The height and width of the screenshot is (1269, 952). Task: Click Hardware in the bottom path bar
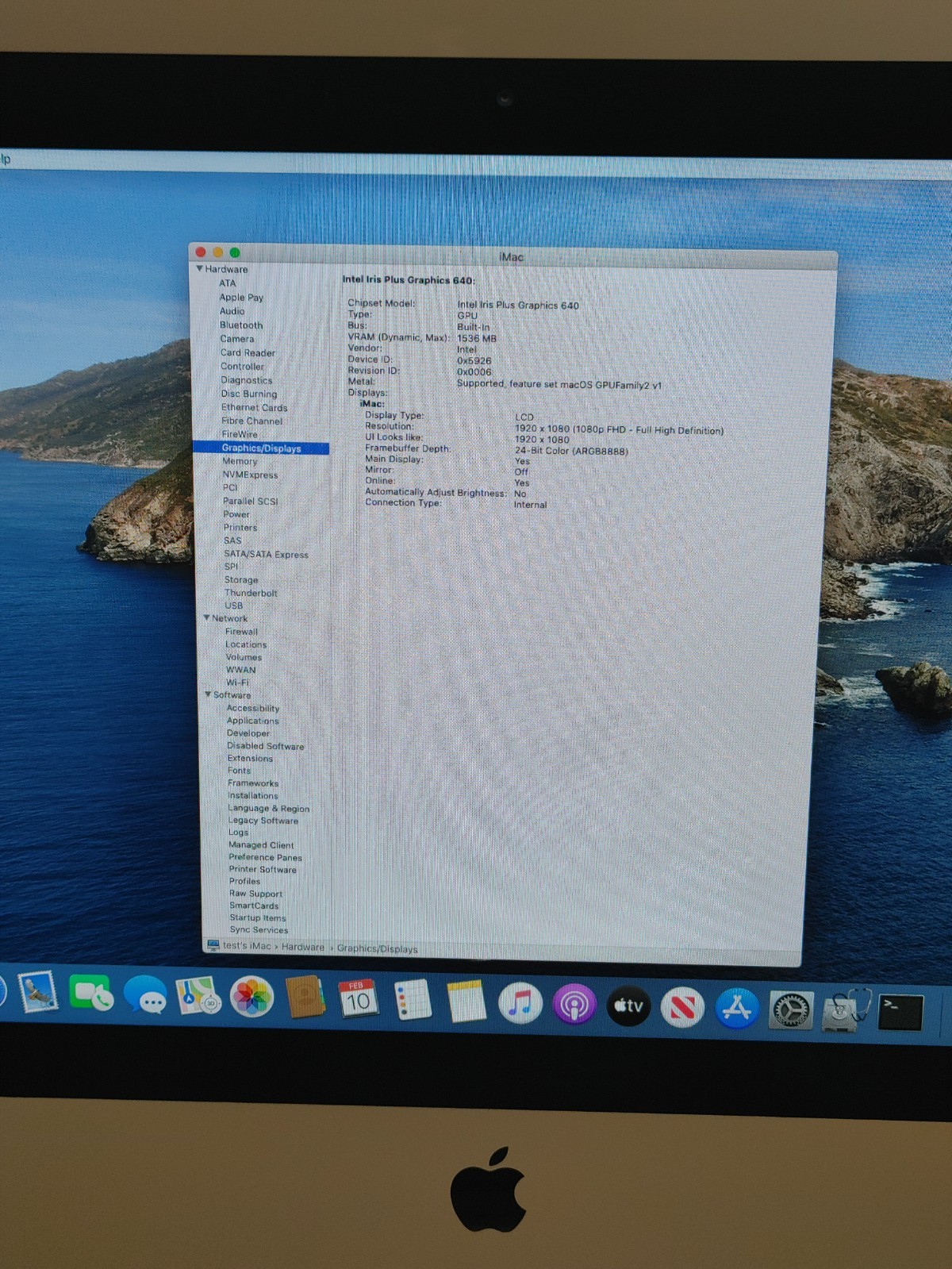click(x=302, y=947)
